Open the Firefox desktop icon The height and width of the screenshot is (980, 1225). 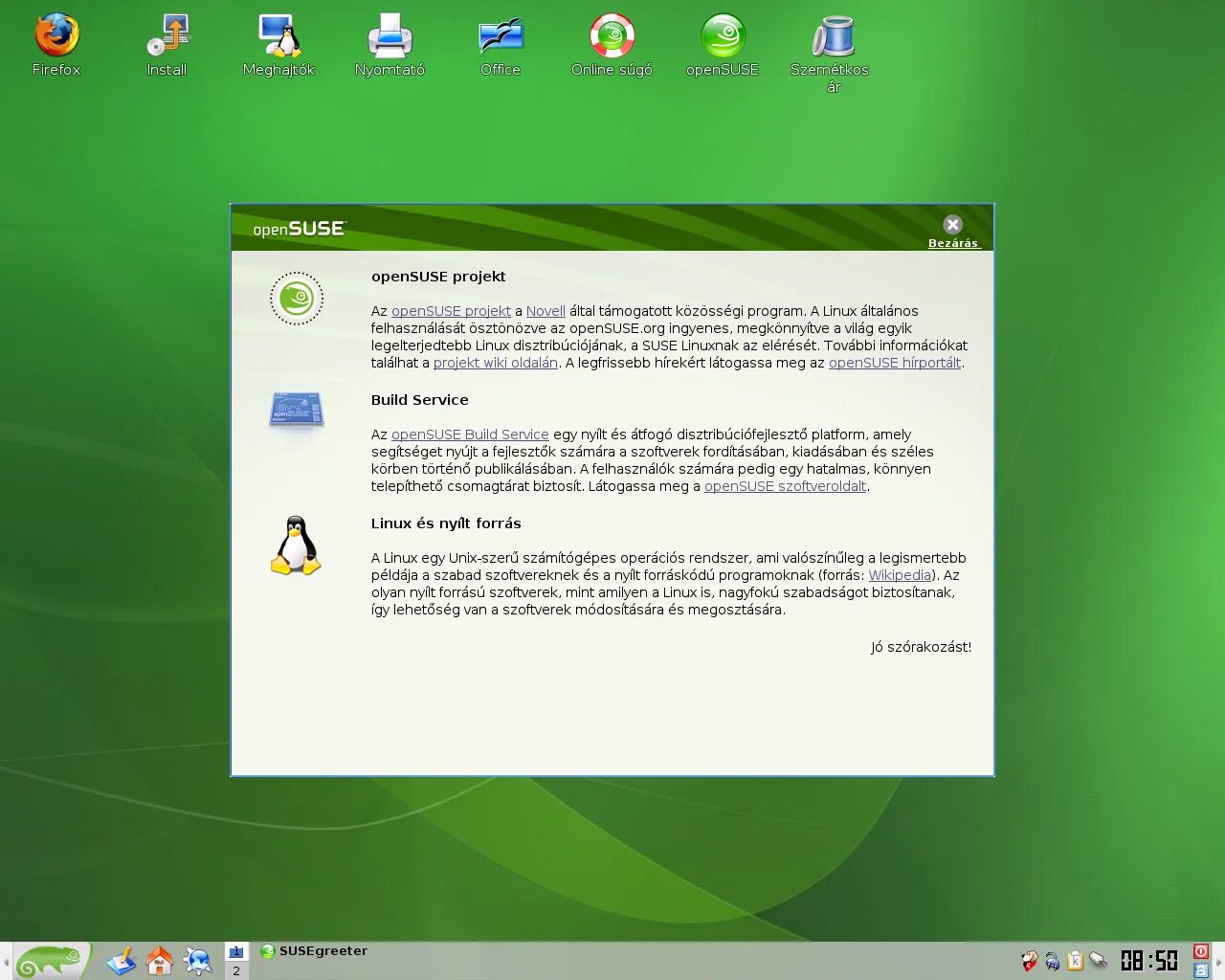(56, 44)
